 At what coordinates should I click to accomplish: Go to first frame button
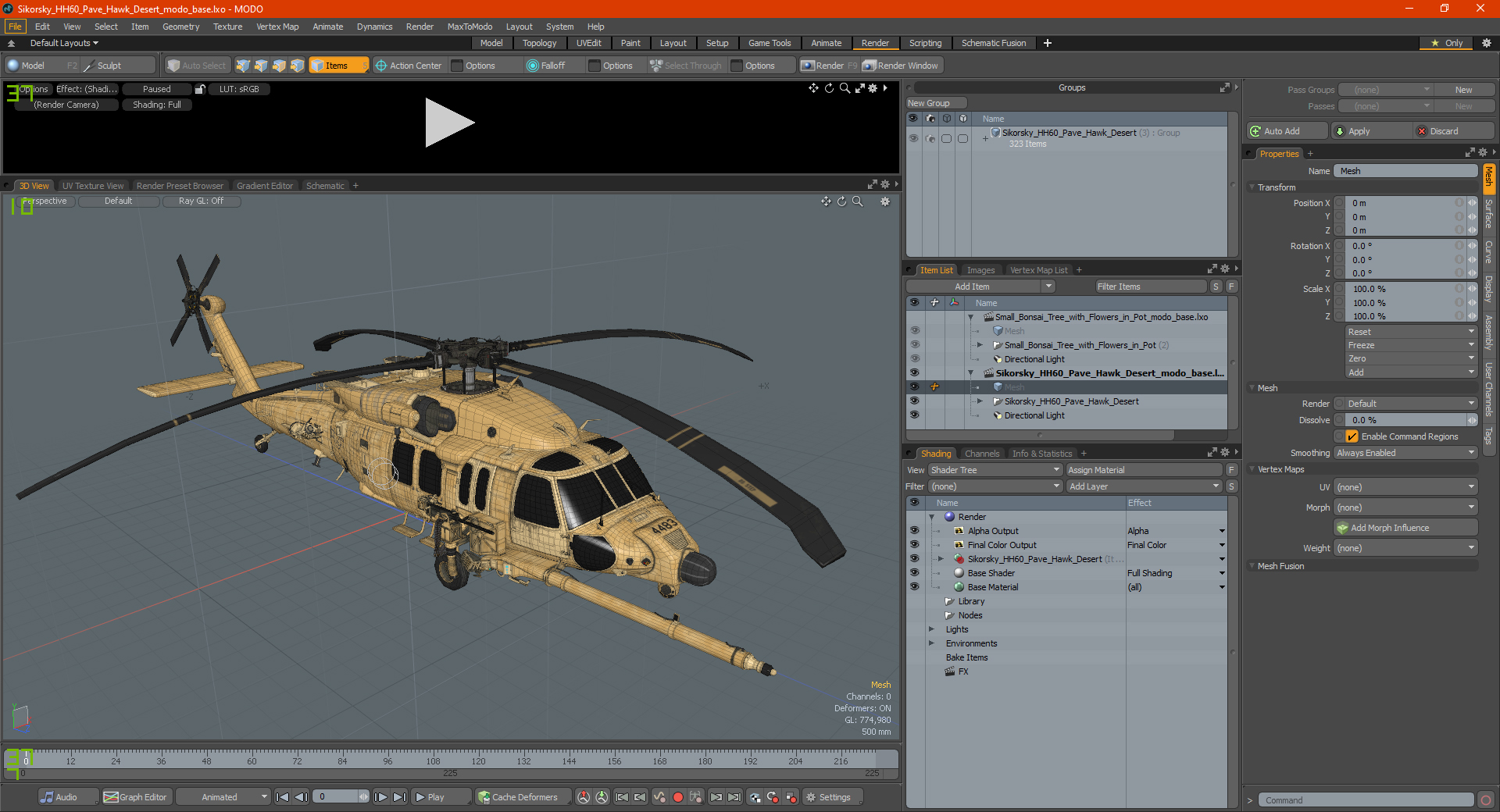coord(283,797)
